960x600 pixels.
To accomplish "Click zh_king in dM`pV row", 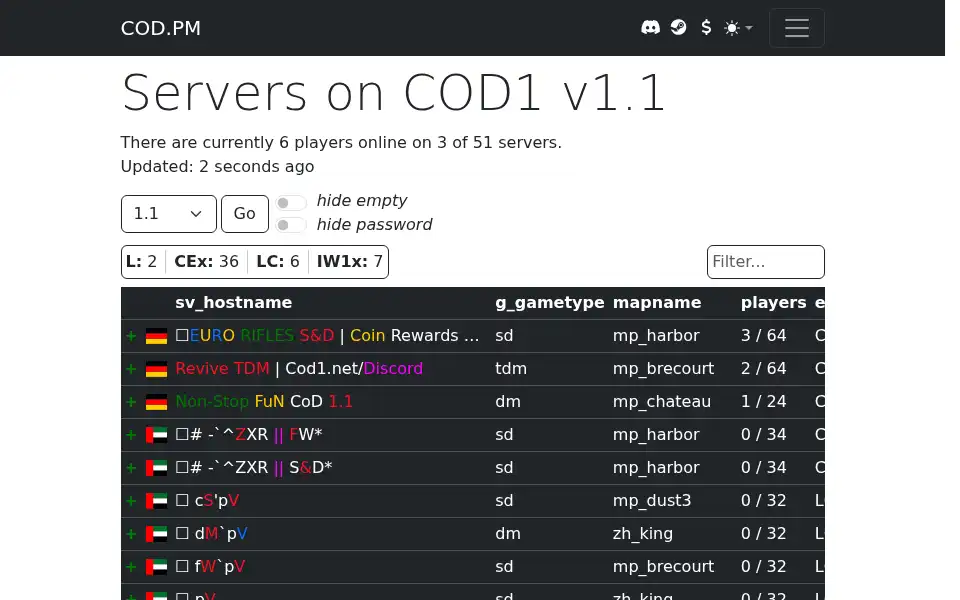I will pyautogui.click(x=643, y=534).
